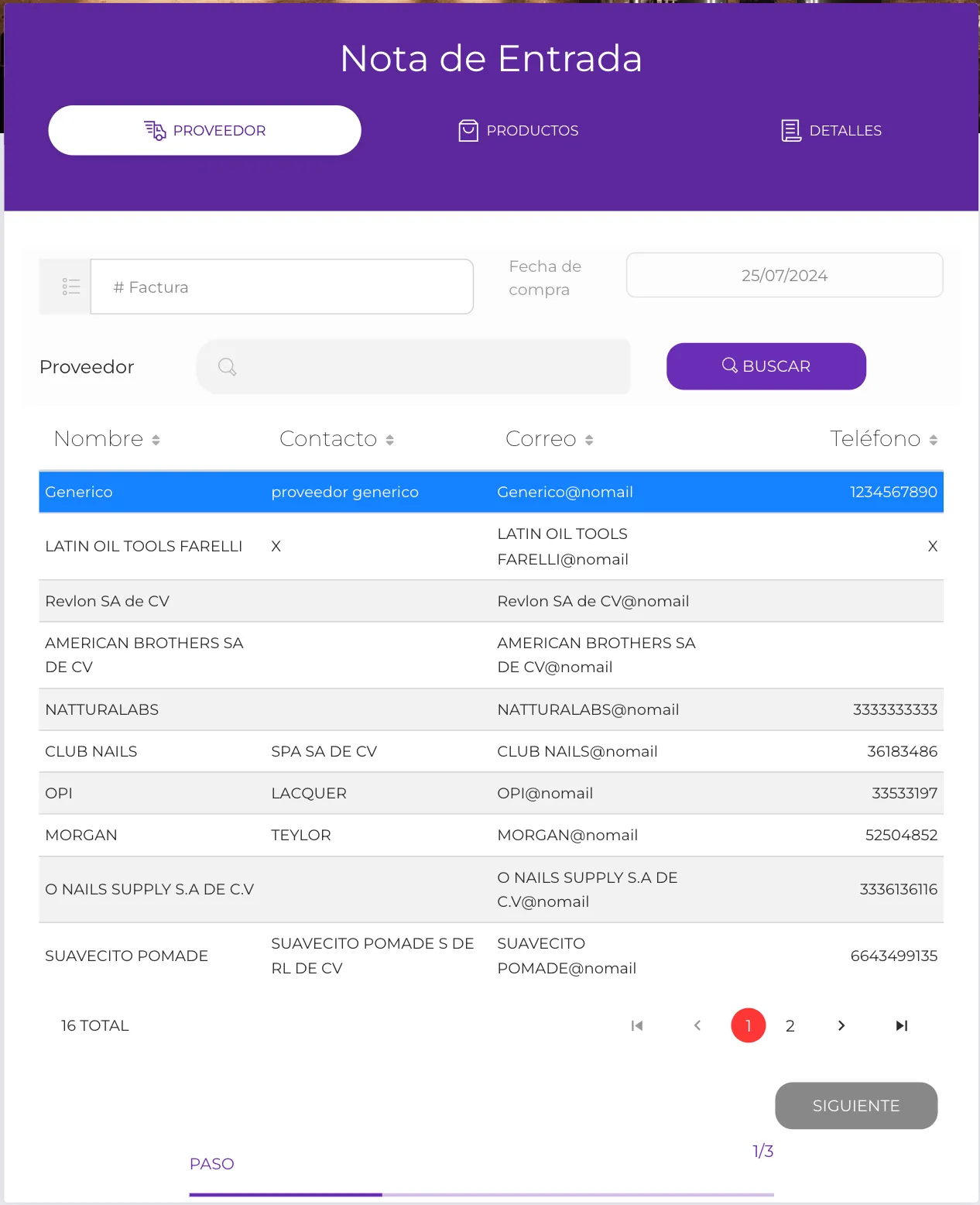Viewport: 980px width, 1205px height.
Task: Click the magnifier icon in the Proveedor search box
Action: [227, 366]
